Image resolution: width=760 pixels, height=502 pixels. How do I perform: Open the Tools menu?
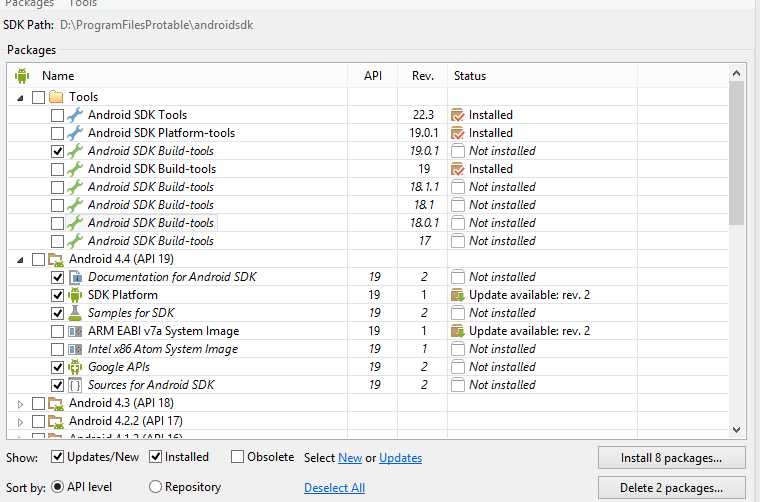[x=83, y=3]
